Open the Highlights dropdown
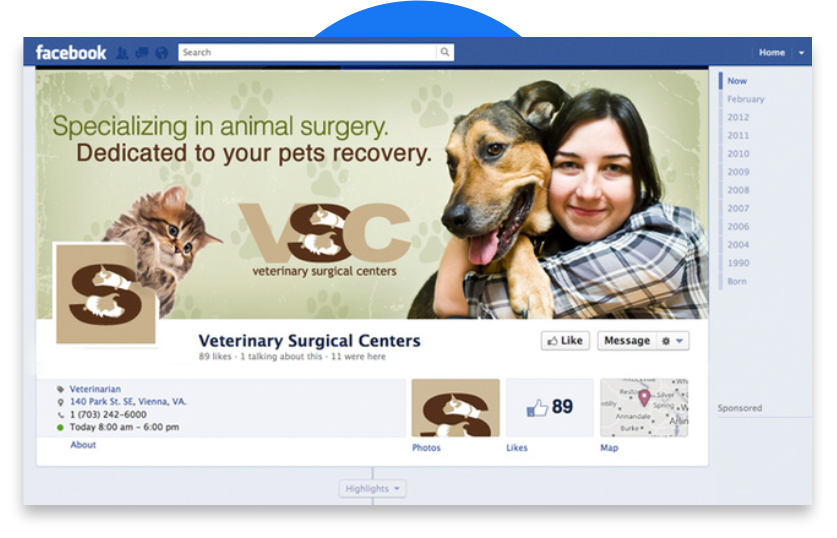The height and width of the screenshot is (538, 837). point(373,488)
